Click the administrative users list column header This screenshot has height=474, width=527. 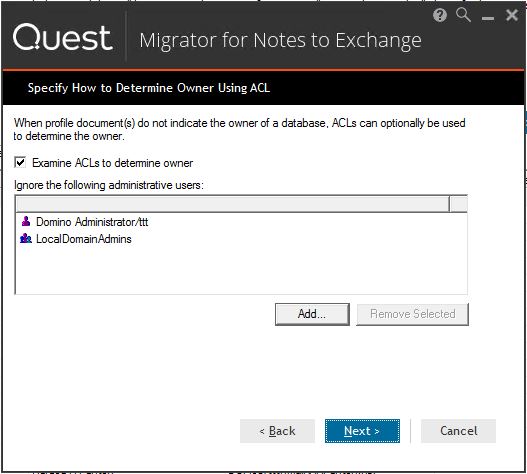tap(233, 204)
